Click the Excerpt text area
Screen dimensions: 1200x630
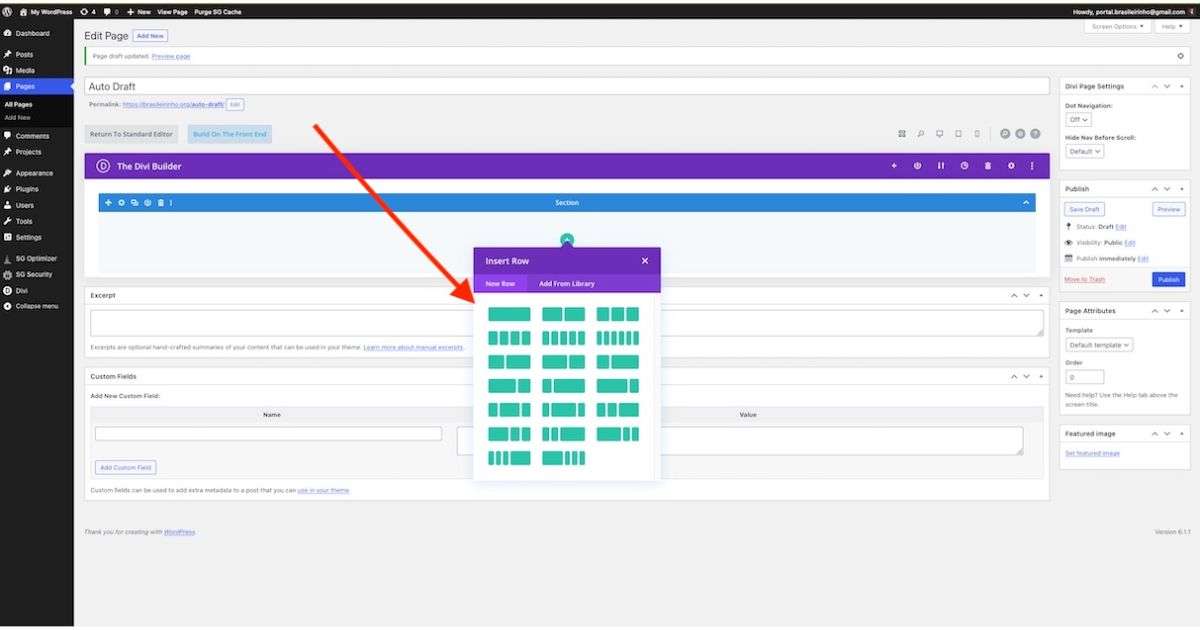[x=567, y=323]
